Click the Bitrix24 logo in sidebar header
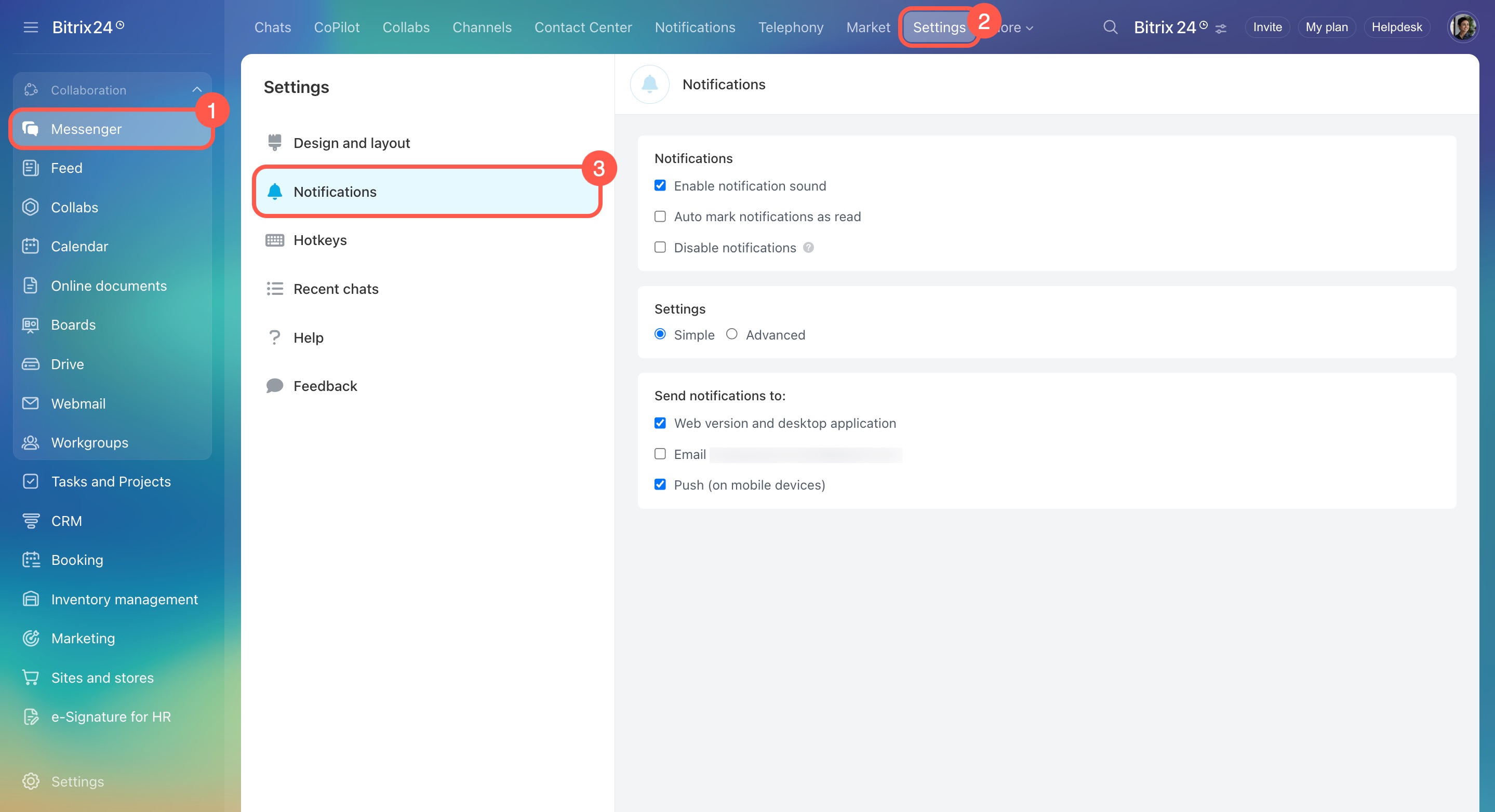This screenshot has height=812, width=1495. (88, 28)
